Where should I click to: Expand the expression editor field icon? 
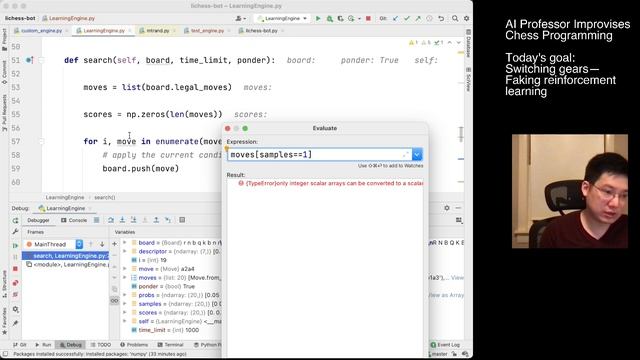click(406, 154)
